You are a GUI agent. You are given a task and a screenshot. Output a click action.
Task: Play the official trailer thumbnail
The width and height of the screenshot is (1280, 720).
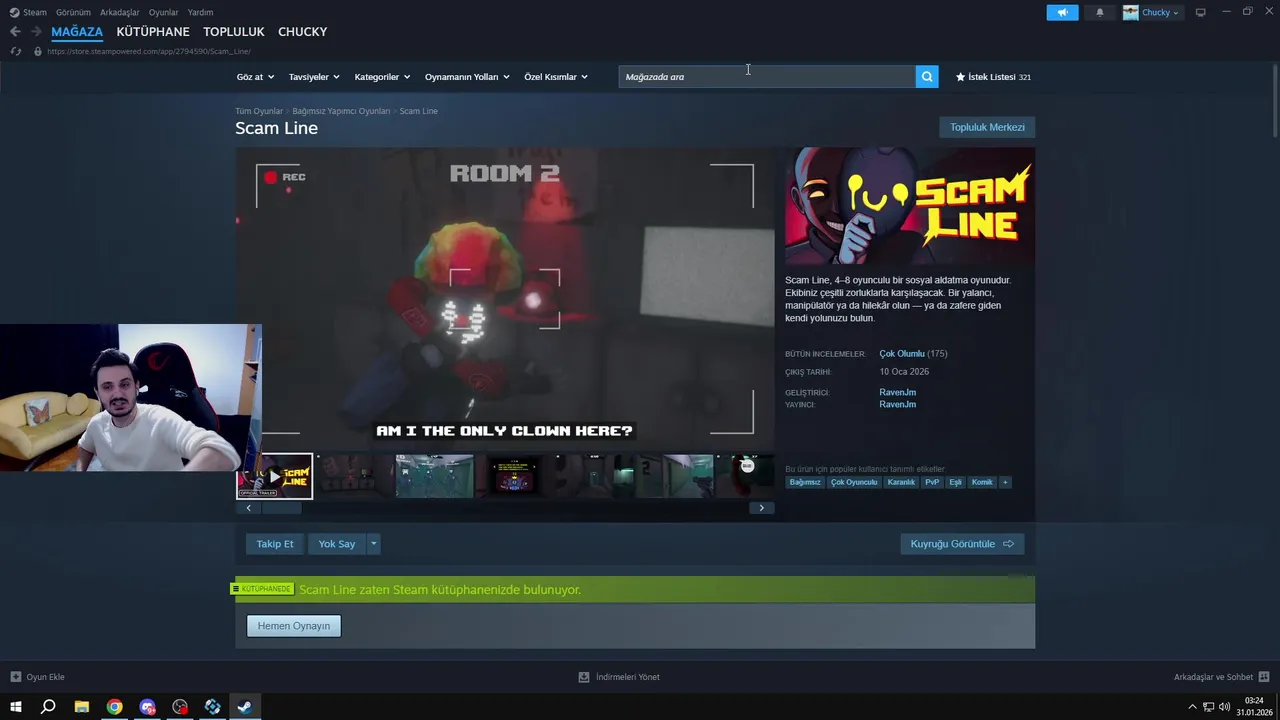point(275,477)
